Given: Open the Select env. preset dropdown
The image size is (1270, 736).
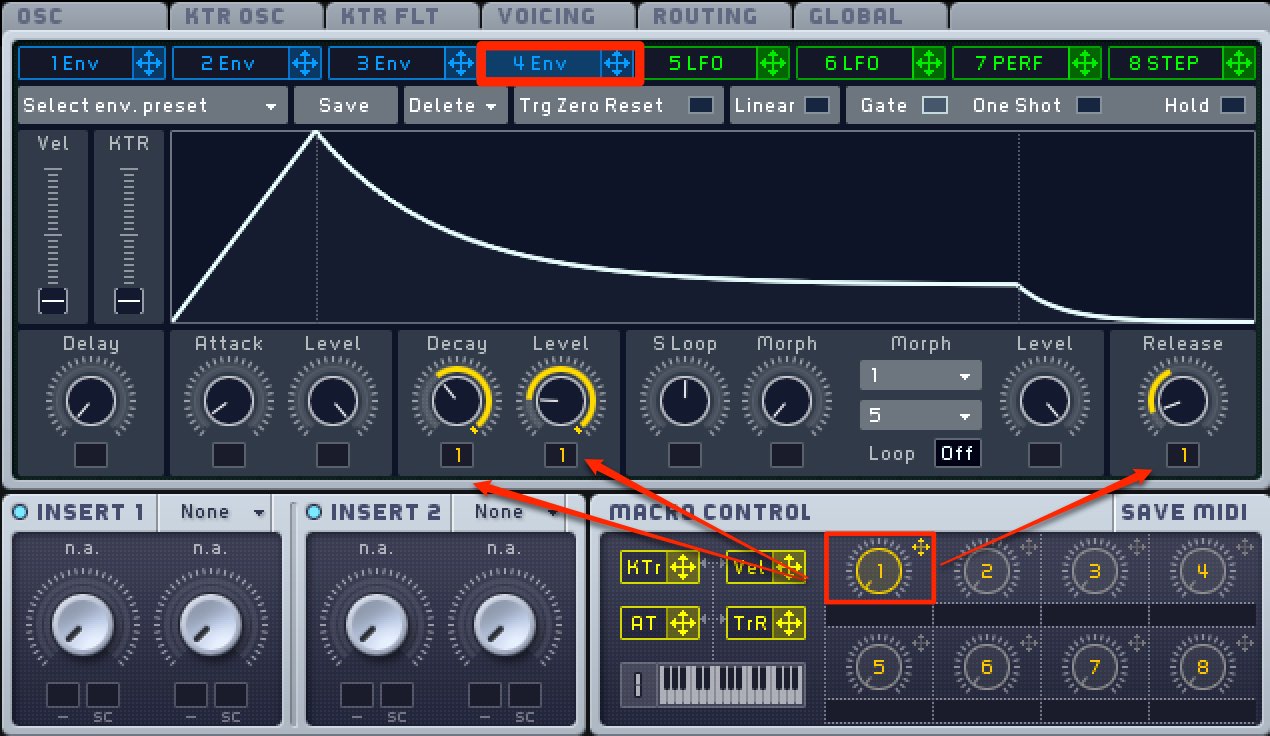Looking at the screenshot, I should pyautogui.click(x=152, y=105).
